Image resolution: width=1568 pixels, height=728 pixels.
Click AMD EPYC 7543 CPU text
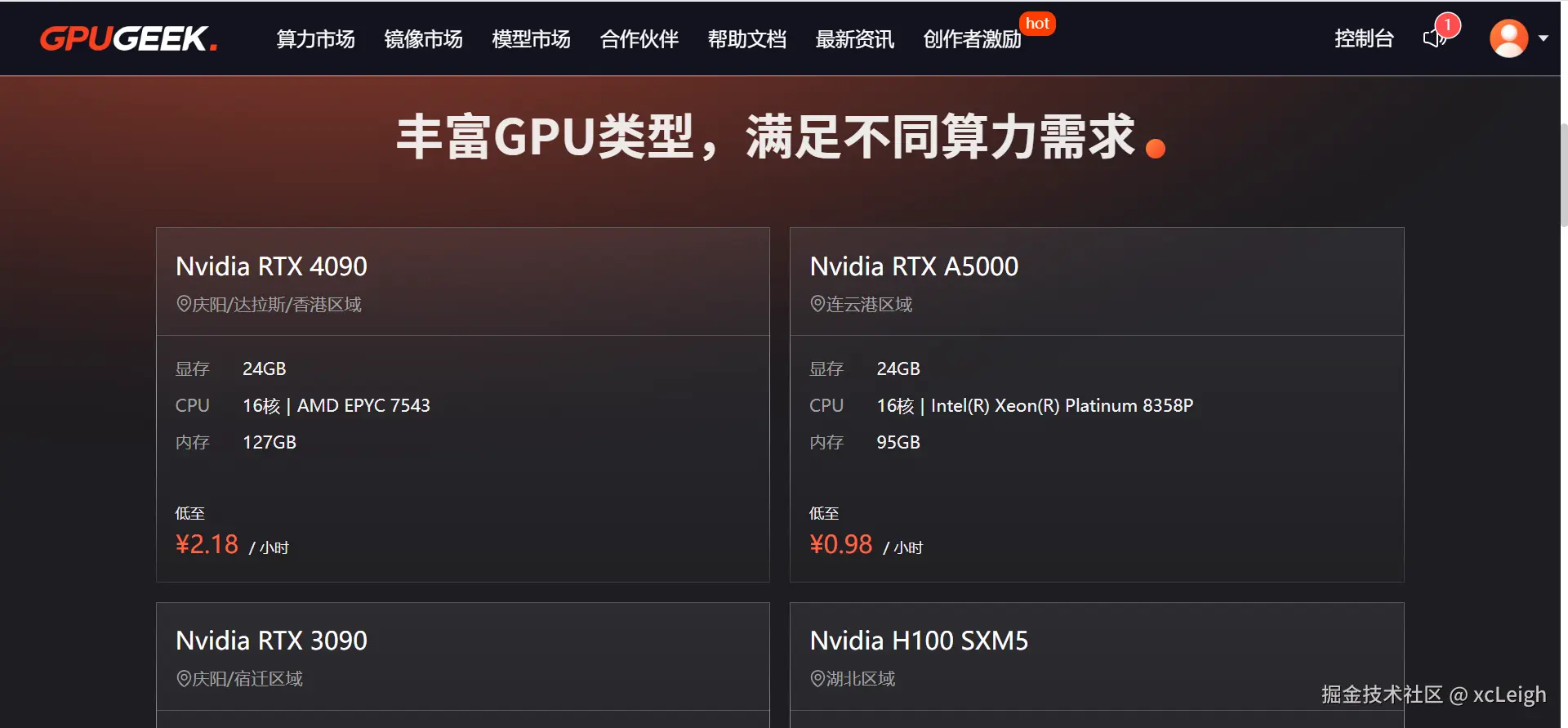pyautogui.click(x=363, y=405)
